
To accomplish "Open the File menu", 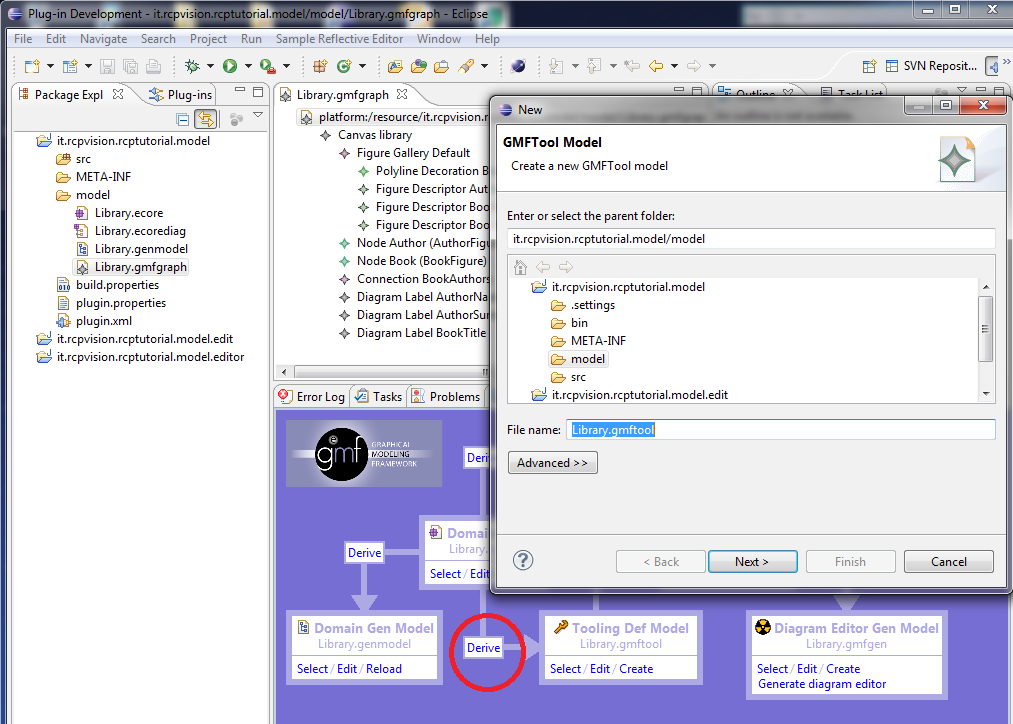I will 23,39.
